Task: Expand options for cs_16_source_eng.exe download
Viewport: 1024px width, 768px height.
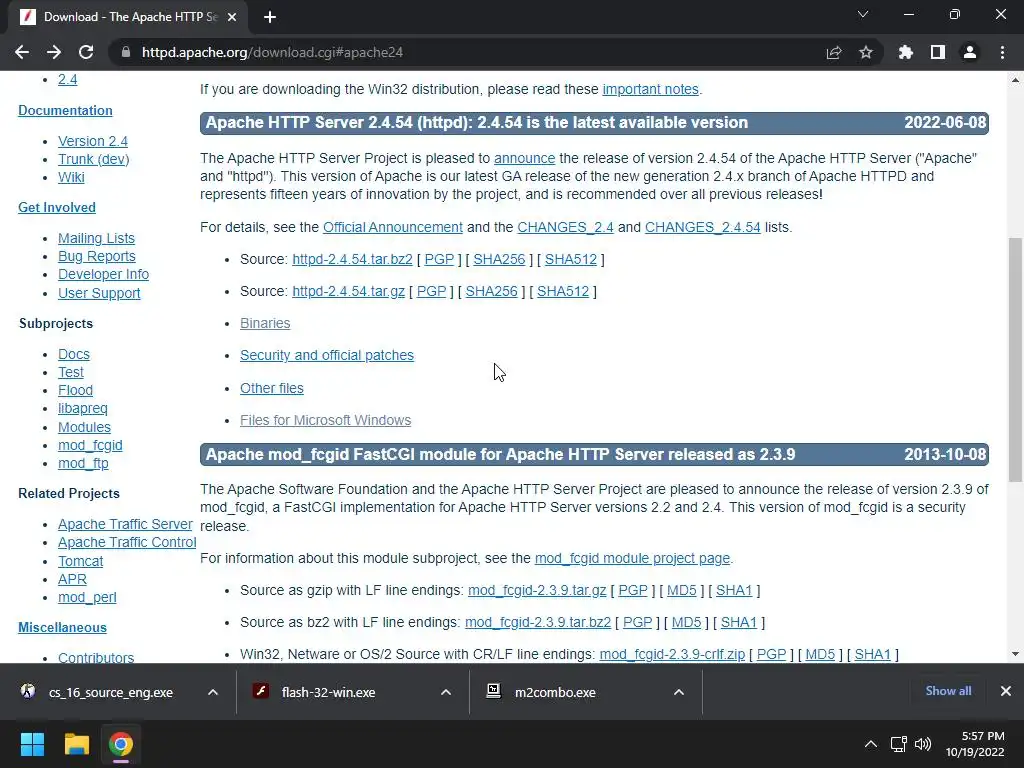Action: (x=213, y=692)
